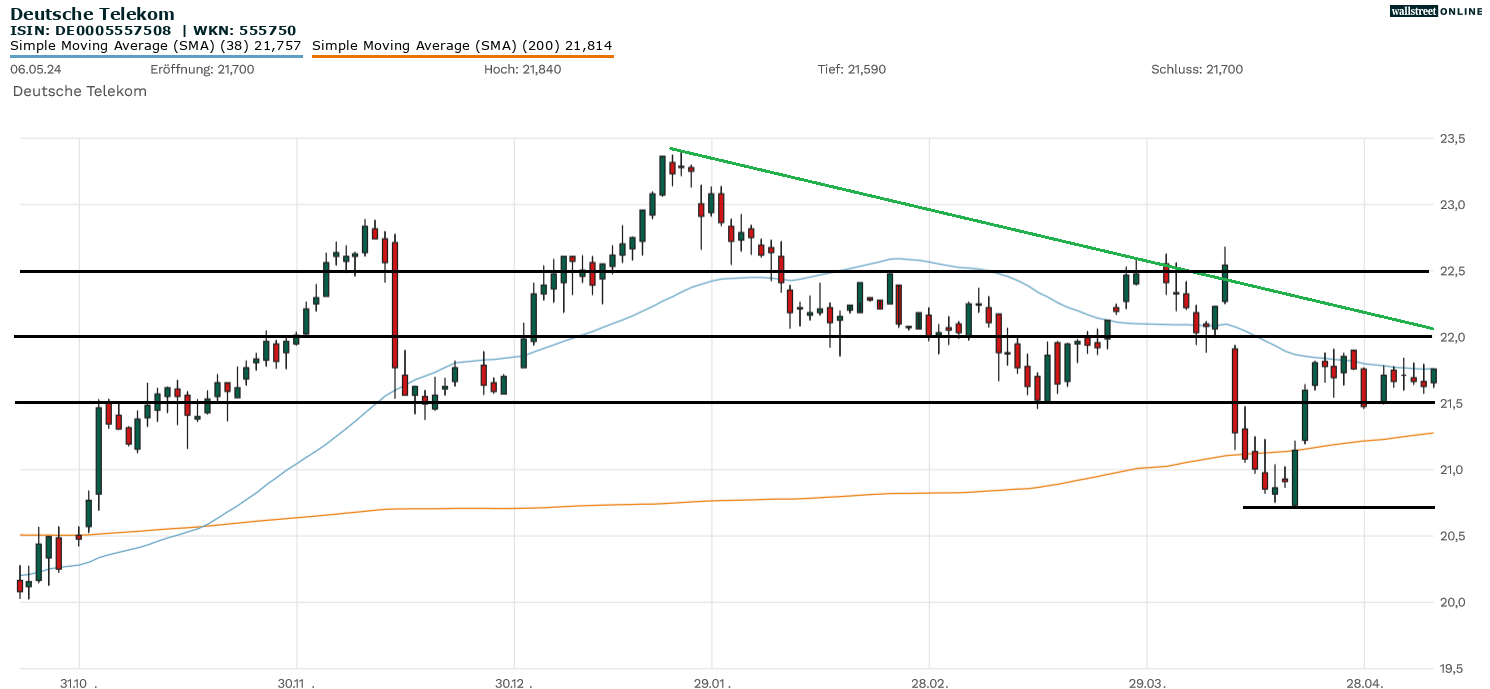Click the blue legend line under SMA (38)
Viewport: 1490px width, 689px height.
[155, 57]
